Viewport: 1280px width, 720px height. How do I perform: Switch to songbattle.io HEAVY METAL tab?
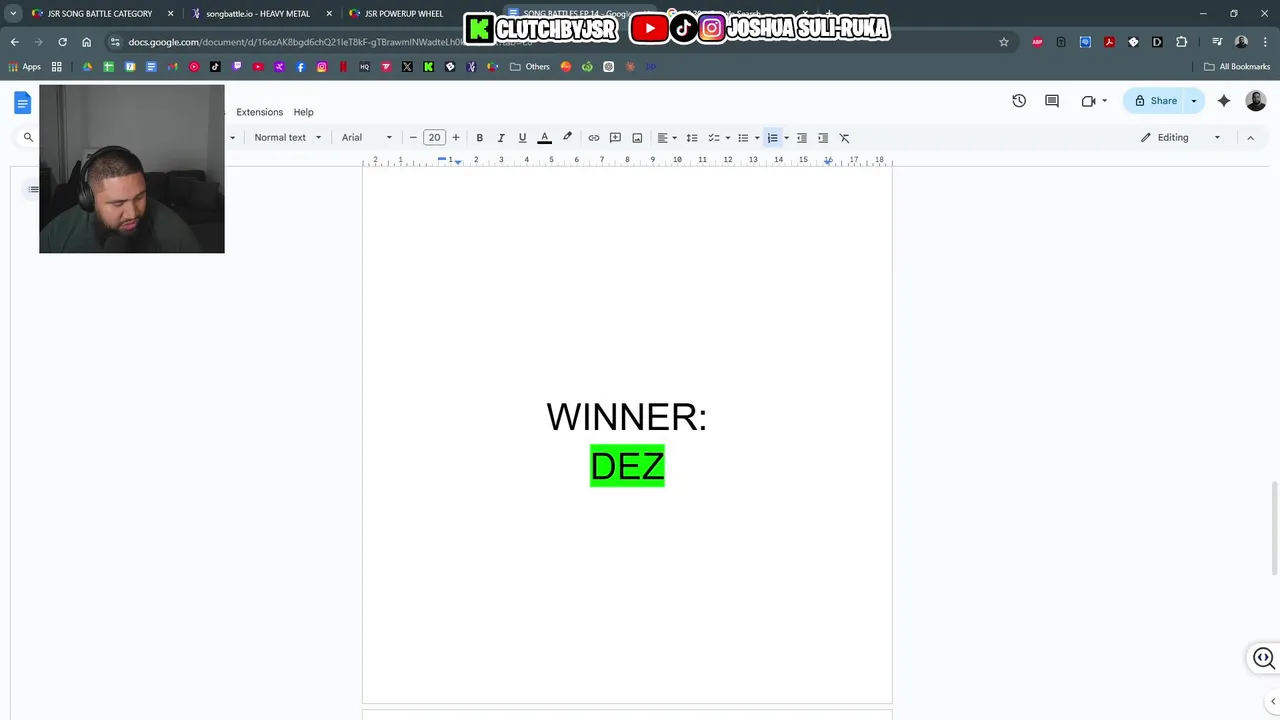click(x=258, y=14)
